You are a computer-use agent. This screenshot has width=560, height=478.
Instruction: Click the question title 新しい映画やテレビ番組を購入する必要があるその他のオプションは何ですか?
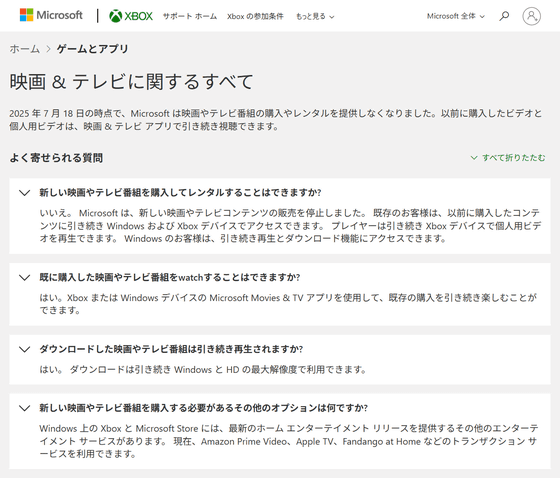(x=204, y=408)
